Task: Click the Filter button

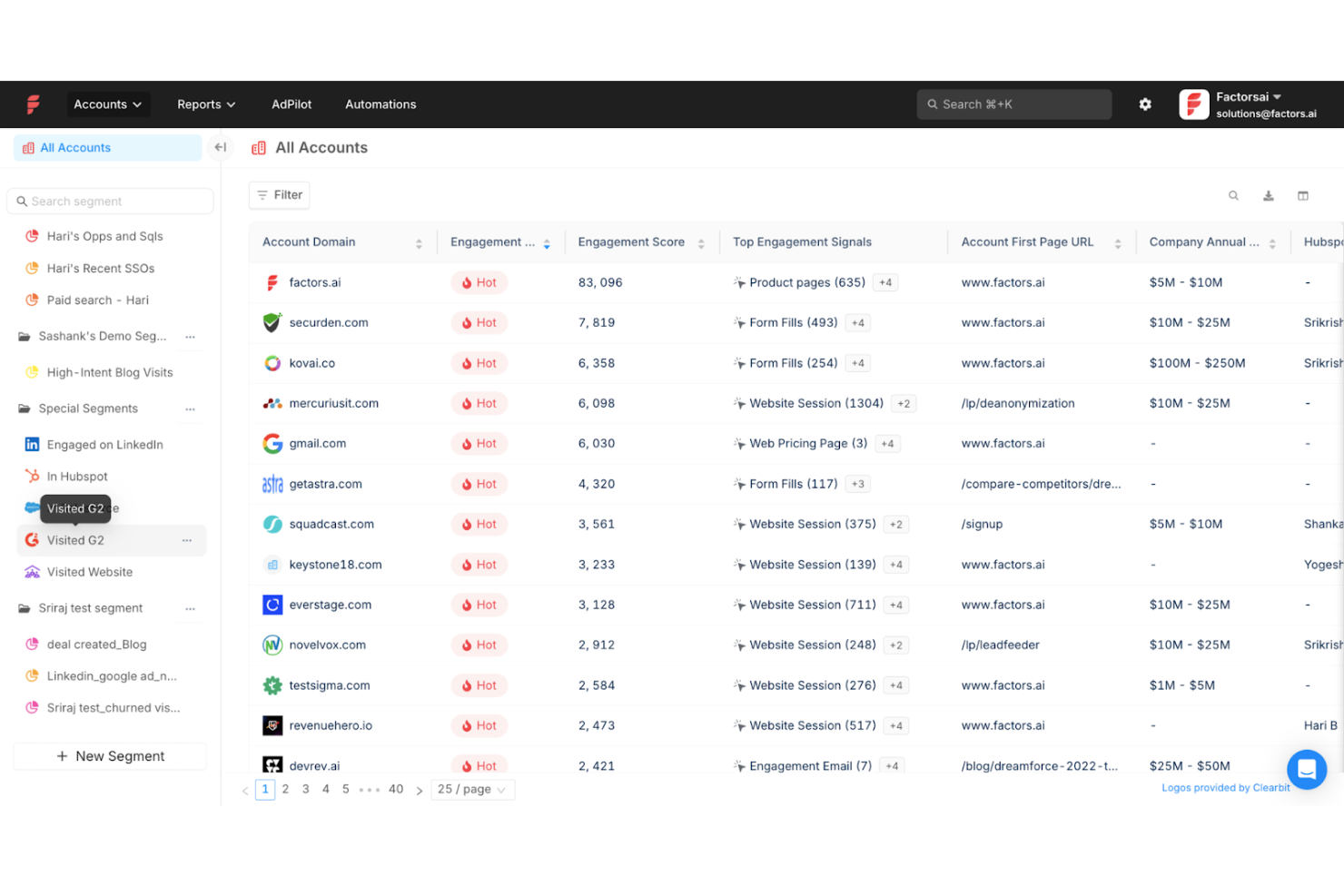Action: tap(280, 195)
